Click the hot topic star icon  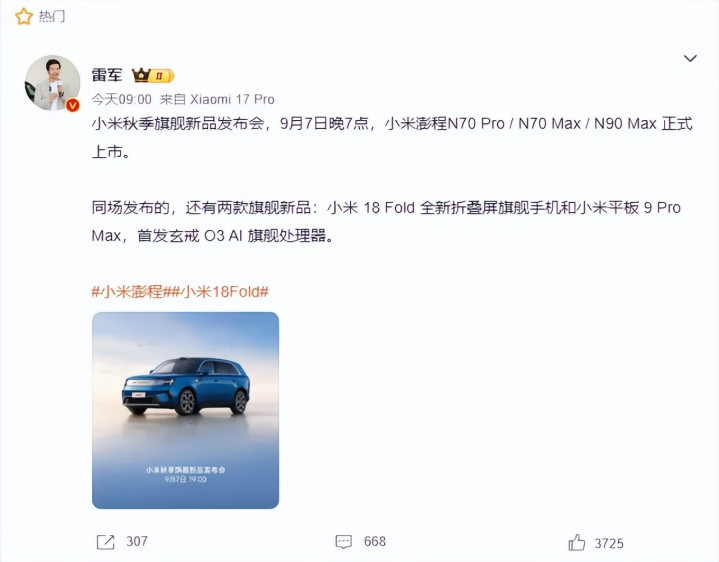tap(24, 17)
